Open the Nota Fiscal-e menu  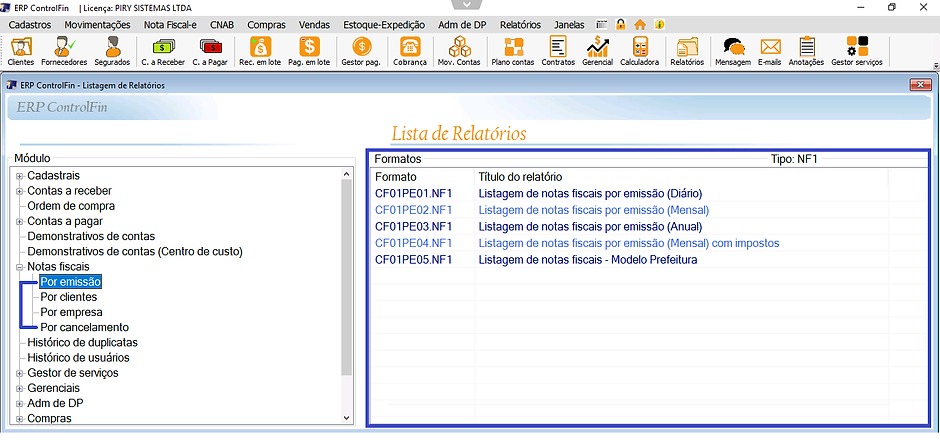[170, 25]
